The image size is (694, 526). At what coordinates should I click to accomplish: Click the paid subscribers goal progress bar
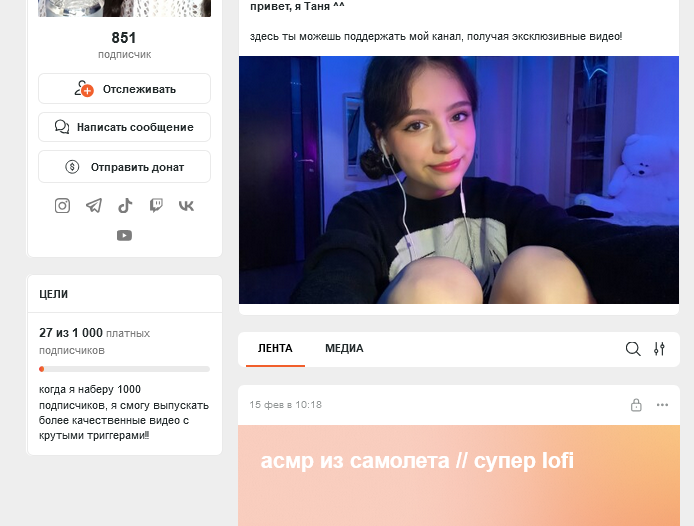124,369
